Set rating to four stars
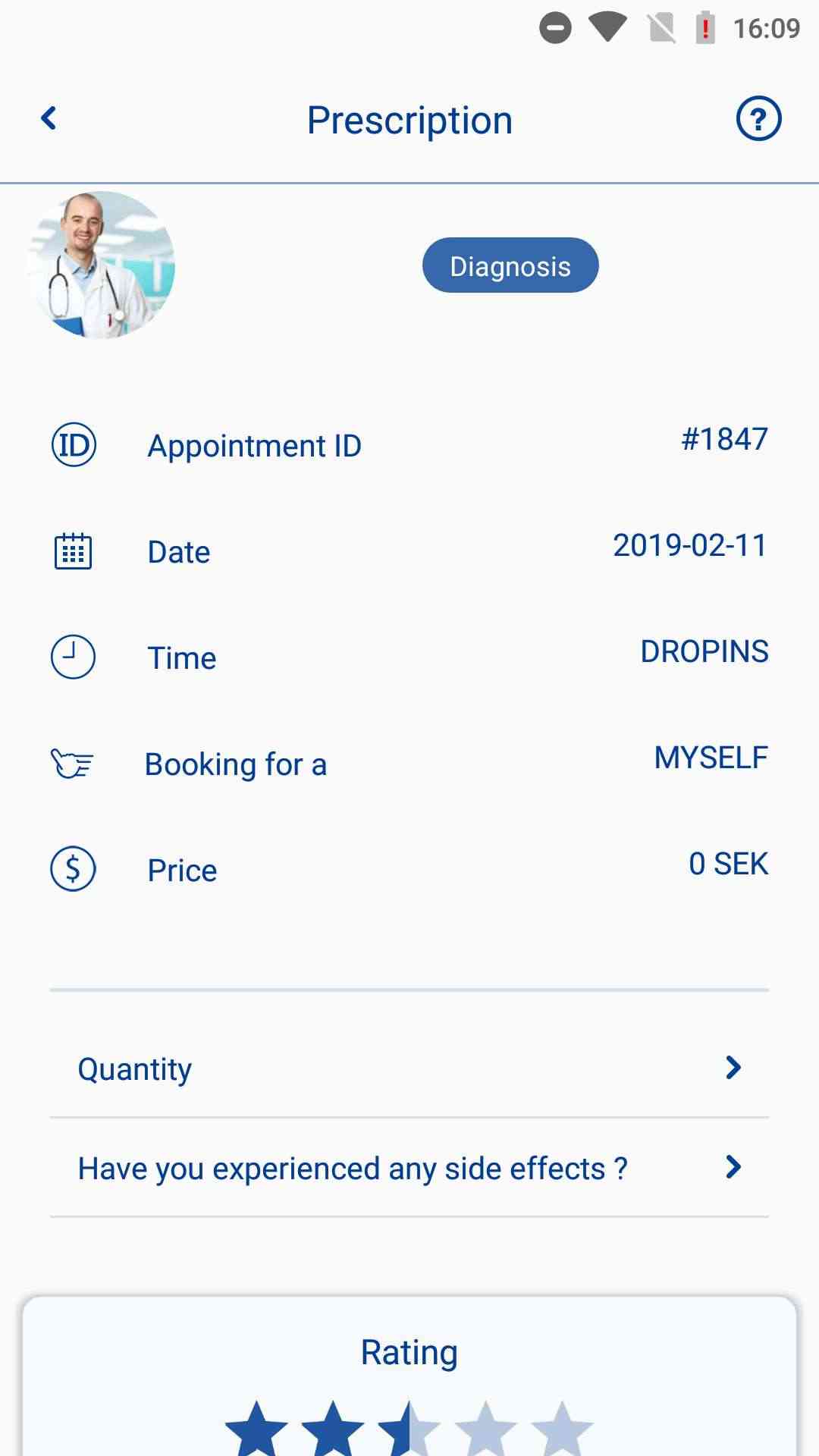This screenshot has width=819, height=1456. pyautogui.click(x=485, y=1430)
